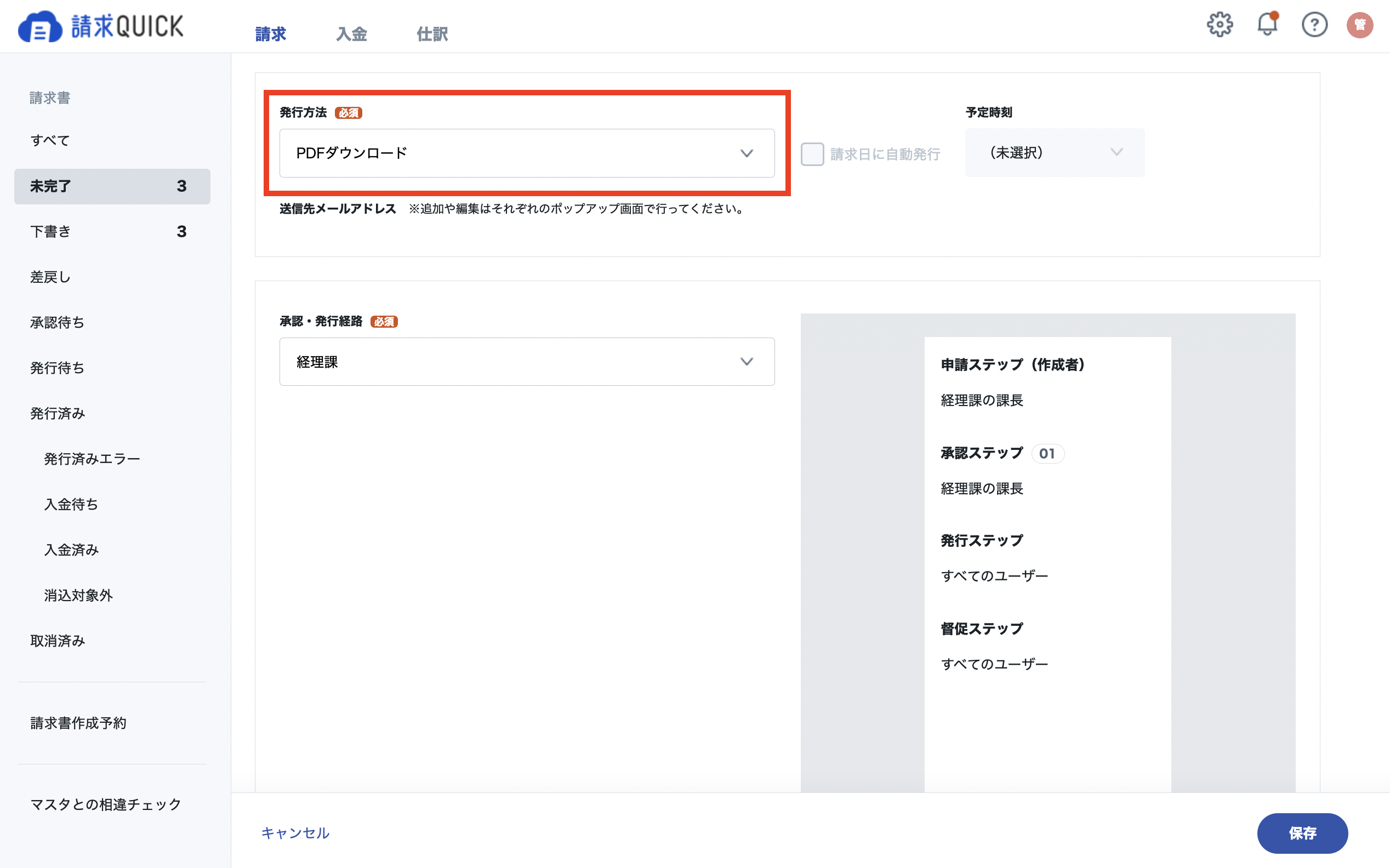This screenshot has height=868, width=1390.
Task: Click the chevron in 経理課 dropdown
Action: click(x=747, y=362)
